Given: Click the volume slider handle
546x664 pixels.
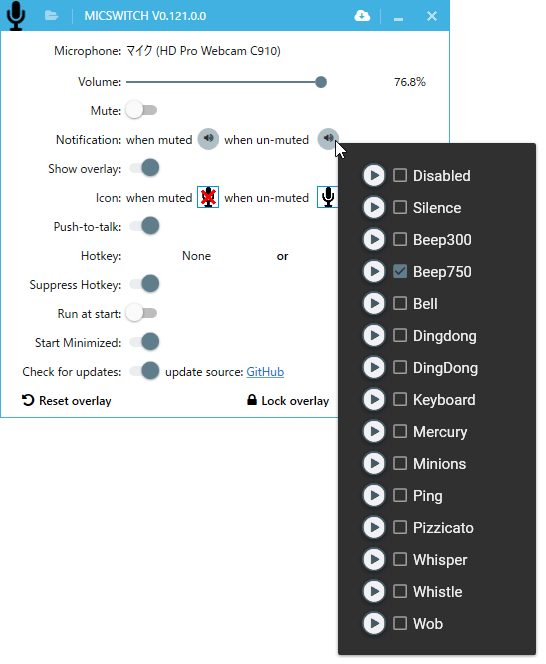Looking at the screenshot, I should [321, 82].
